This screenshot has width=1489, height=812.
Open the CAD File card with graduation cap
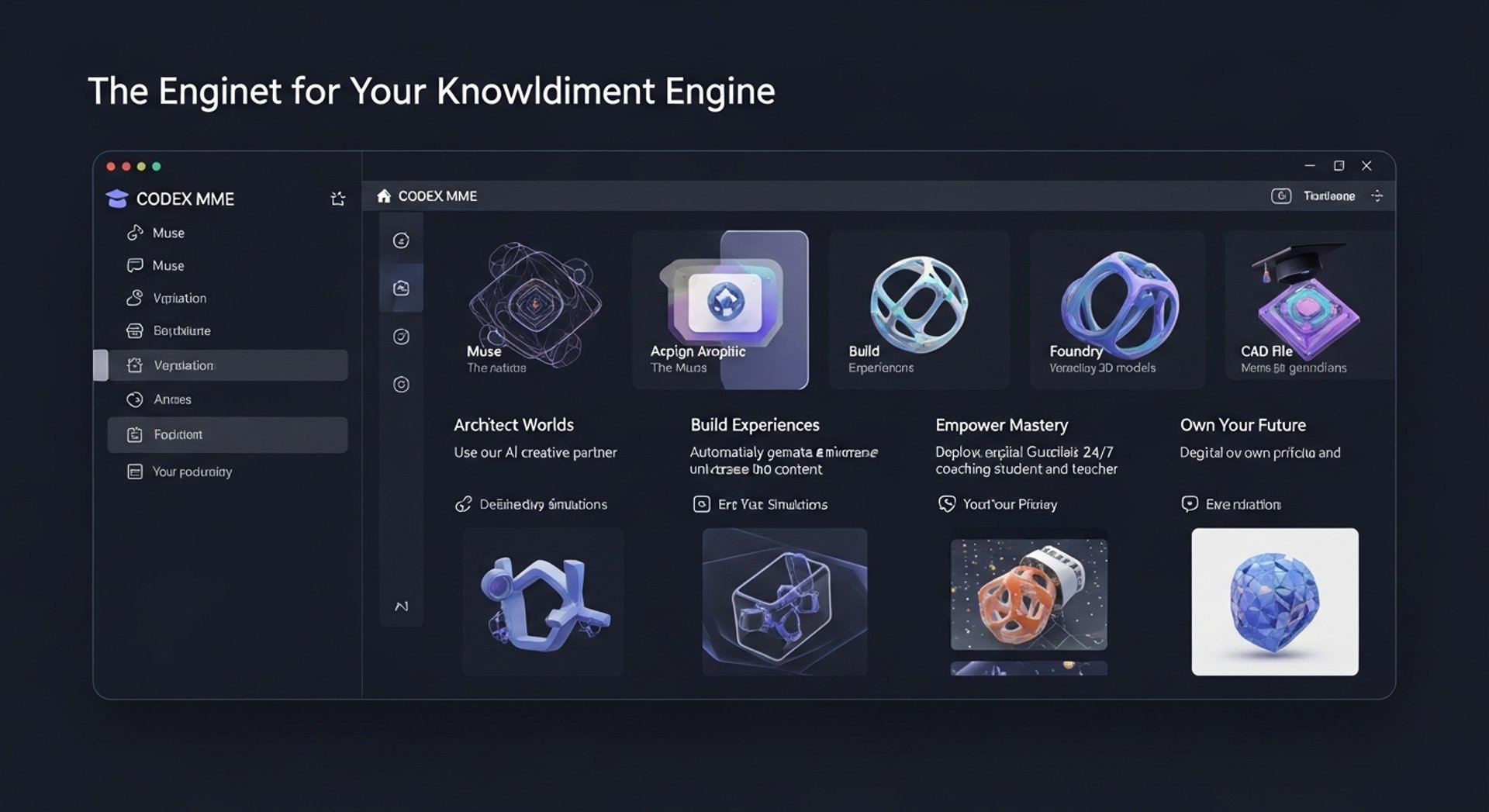(x=1310, y=309)
